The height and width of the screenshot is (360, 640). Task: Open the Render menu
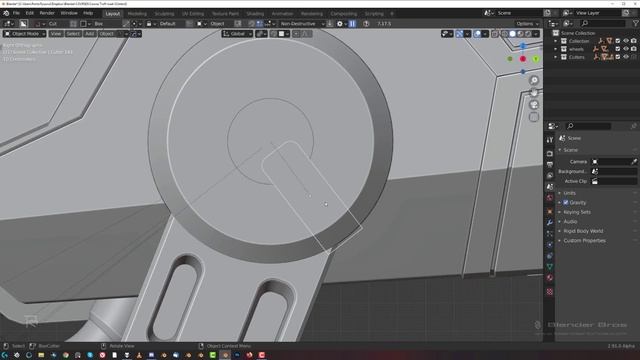click(x=47, y=13)
